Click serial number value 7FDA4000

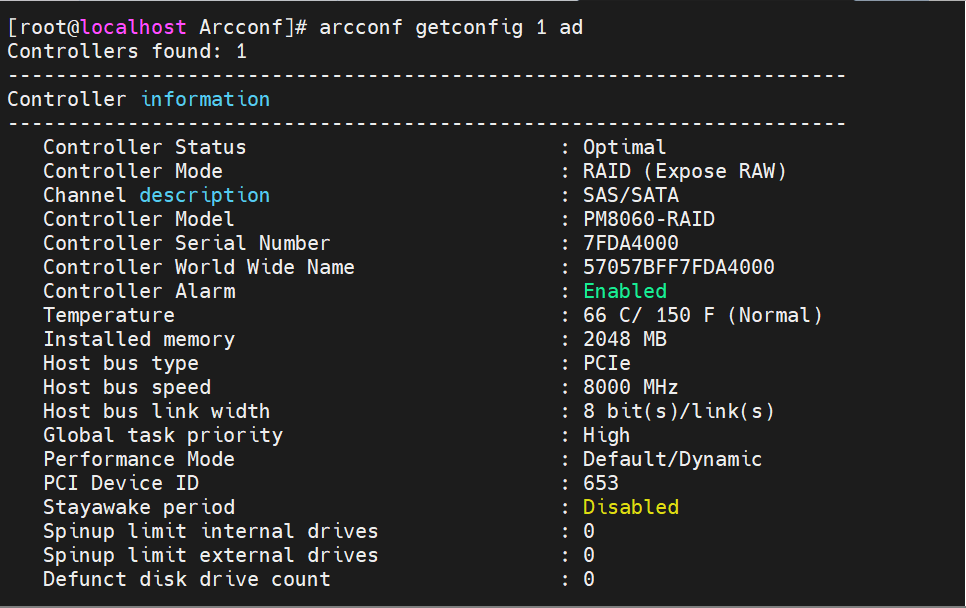click(631, 243)
